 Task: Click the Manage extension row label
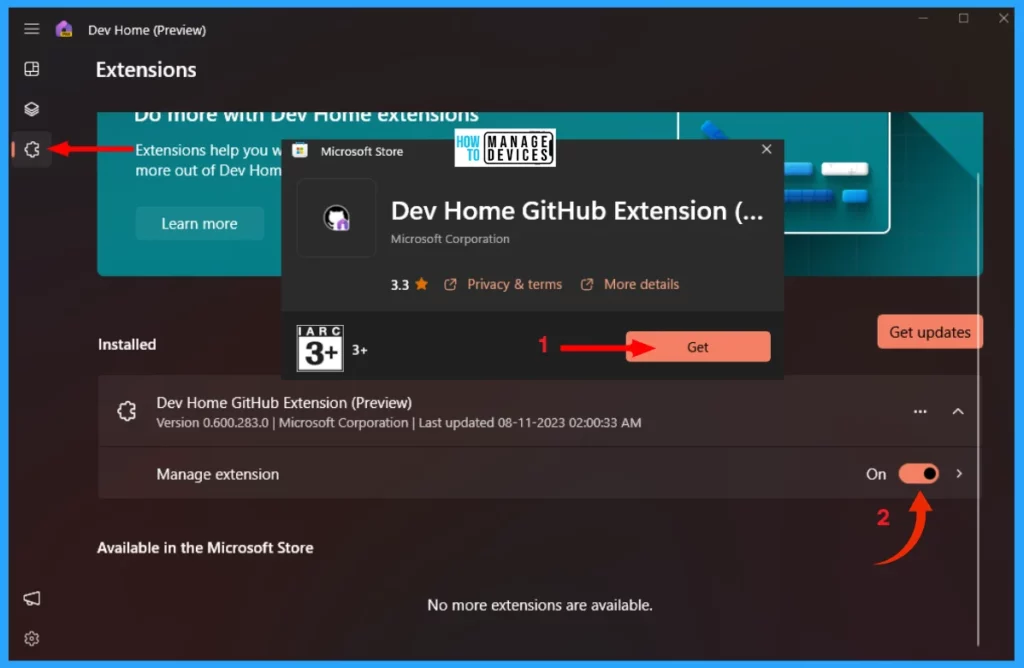(217, 474)
